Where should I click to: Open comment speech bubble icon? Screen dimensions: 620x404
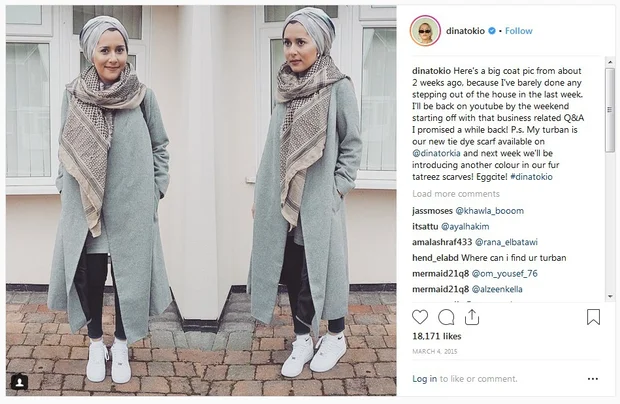point(446,317)
